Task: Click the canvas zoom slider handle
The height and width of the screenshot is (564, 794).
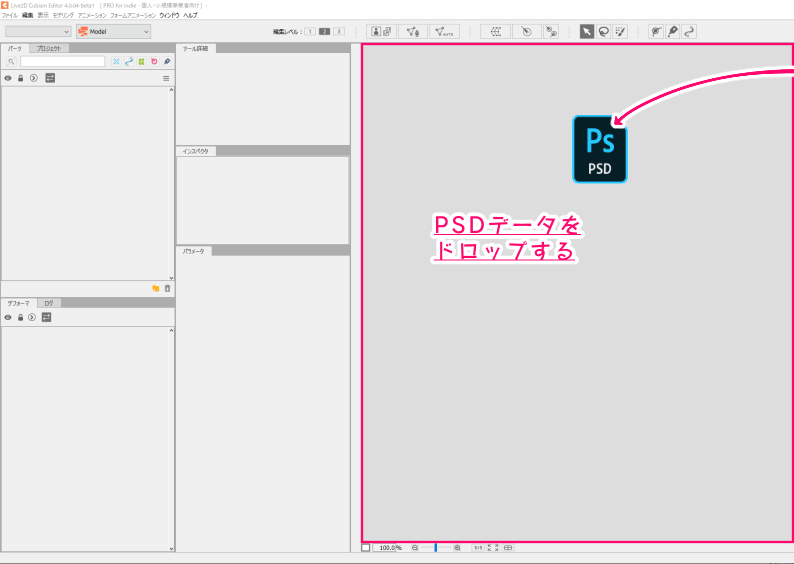Action: tap(435, 548)
